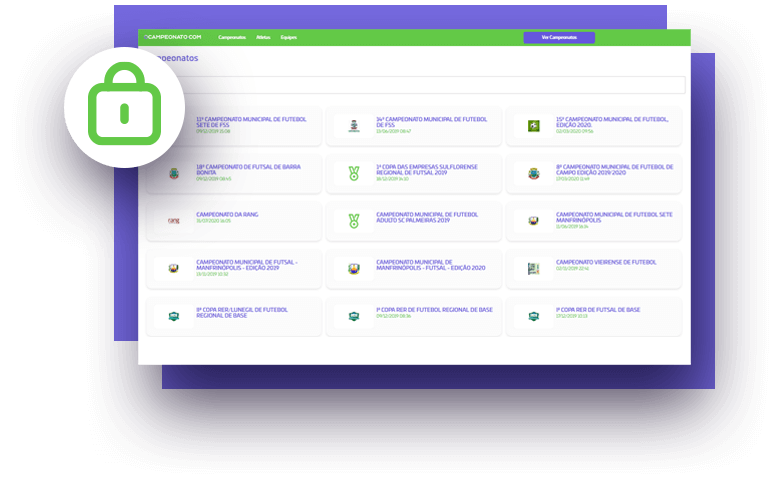
Task: Open the Atletas menu item
Action: click(x=263, y=37)
